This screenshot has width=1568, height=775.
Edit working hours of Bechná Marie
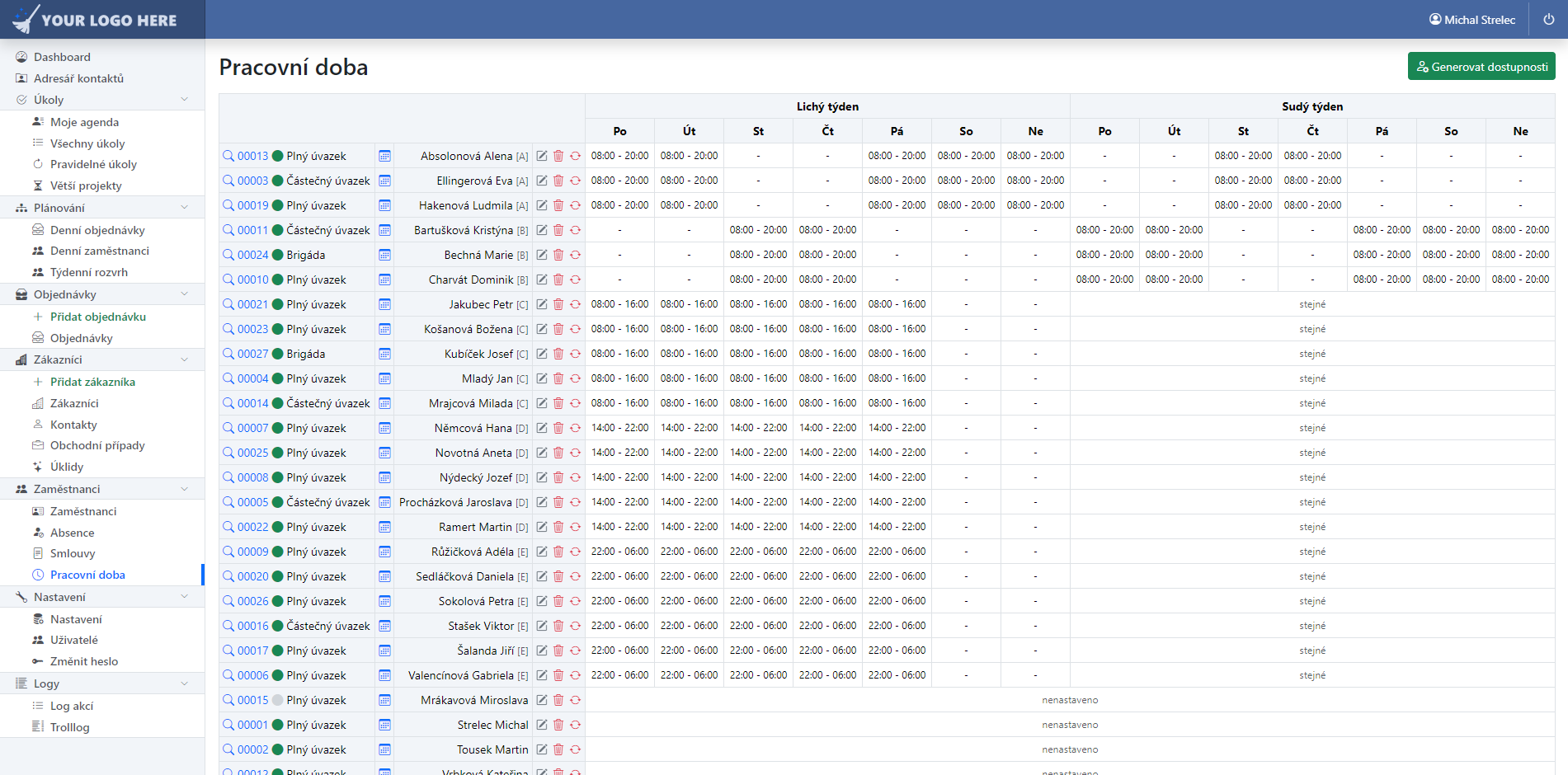click(x=542, y=255)
